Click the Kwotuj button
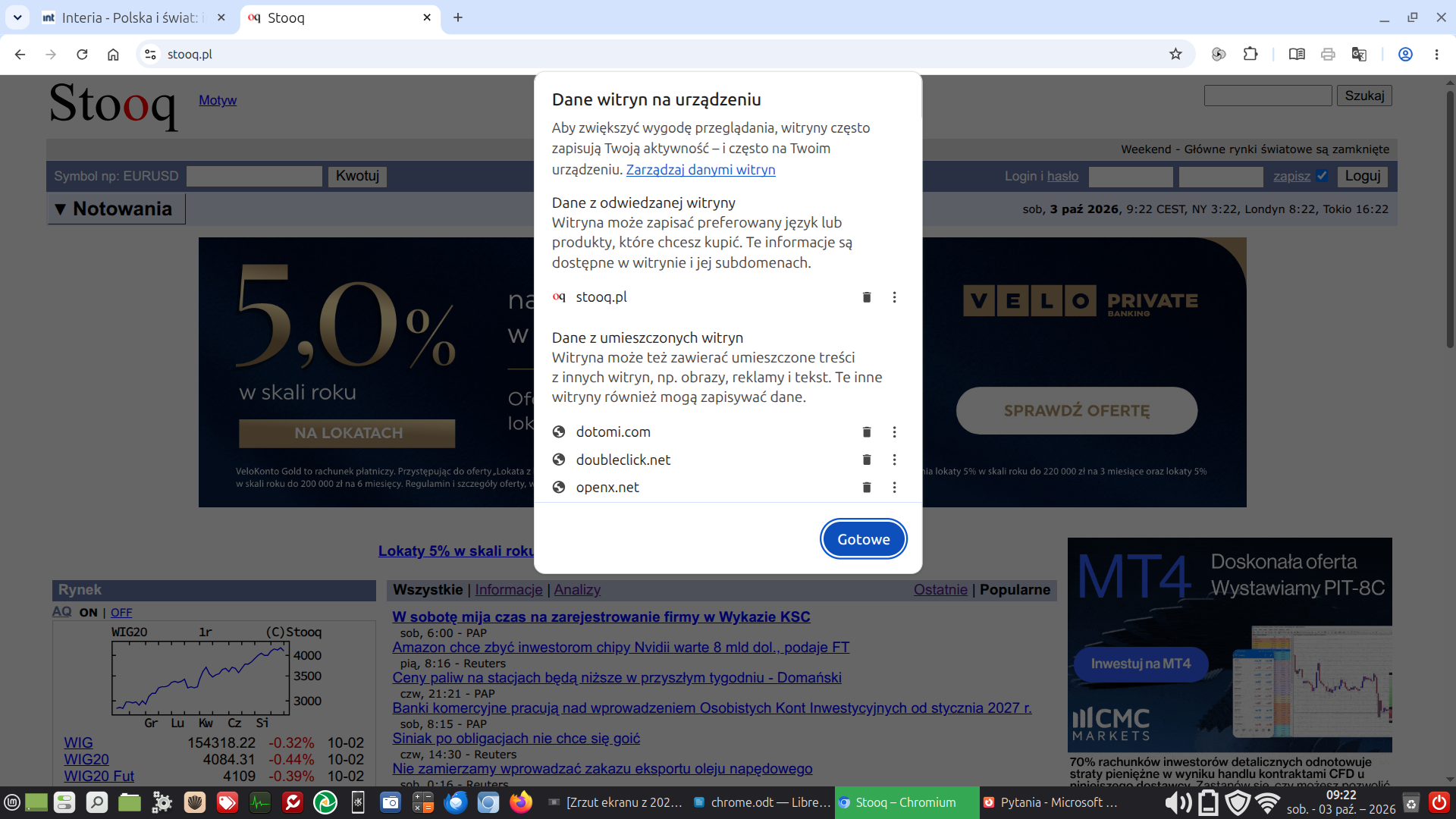1456x819 pixels. [357, 176]
